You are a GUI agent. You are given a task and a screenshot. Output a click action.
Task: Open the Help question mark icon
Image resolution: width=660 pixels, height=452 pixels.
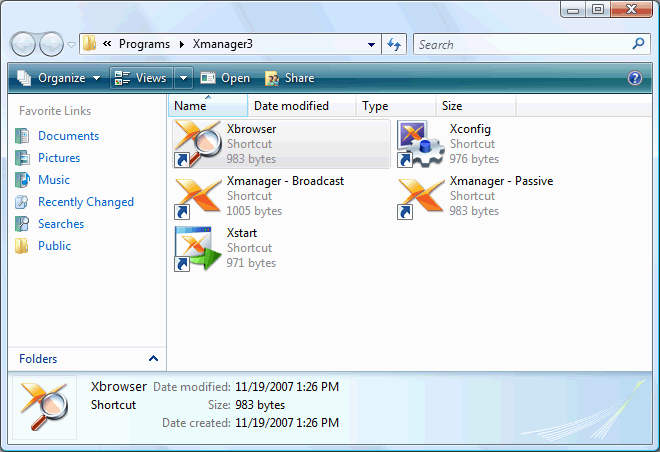click(x=635, y=78)
